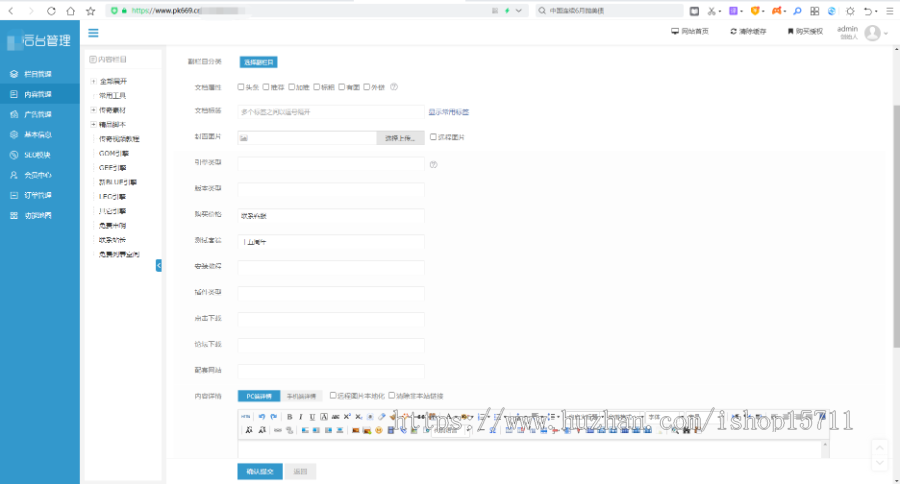Image resolution: width=900 pixels, height=484 pixels.
Task: Apply strikethrough in the editor toolbar
Action: click(x=336, y=417)
